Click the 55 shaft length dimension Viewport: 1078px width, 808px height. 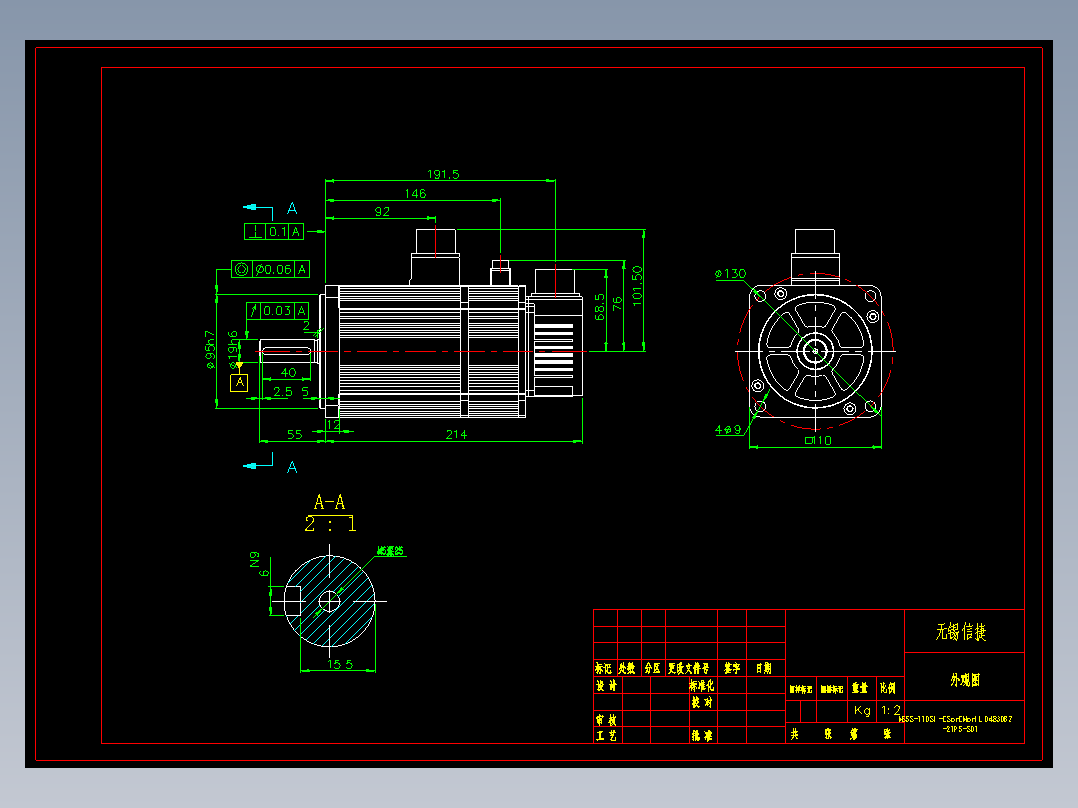294,435
